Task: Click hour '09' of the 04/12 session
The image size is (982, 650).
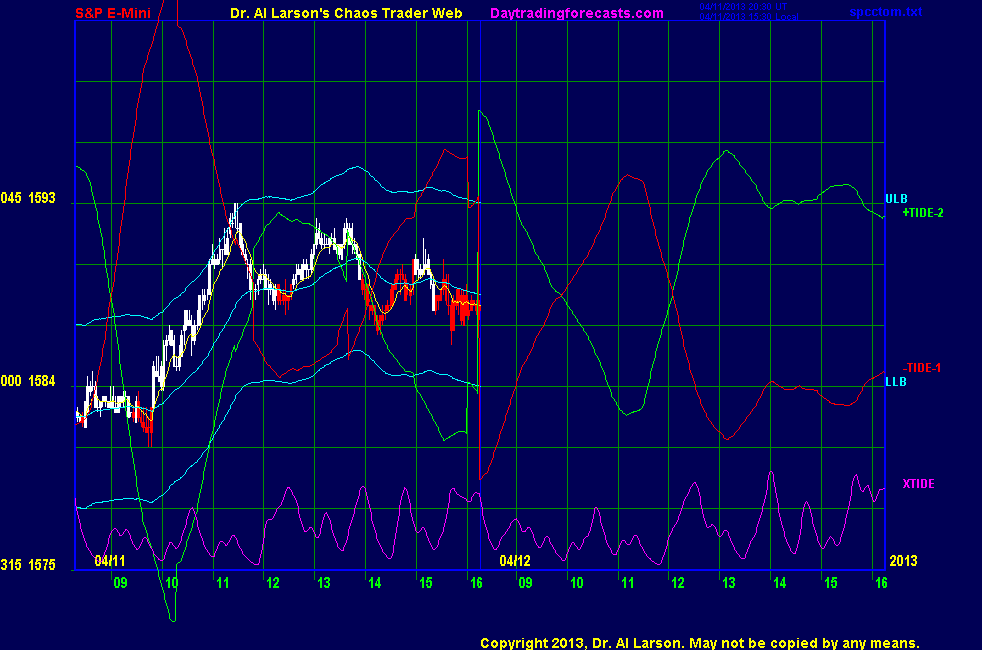Action: click(x=525, y=583)
